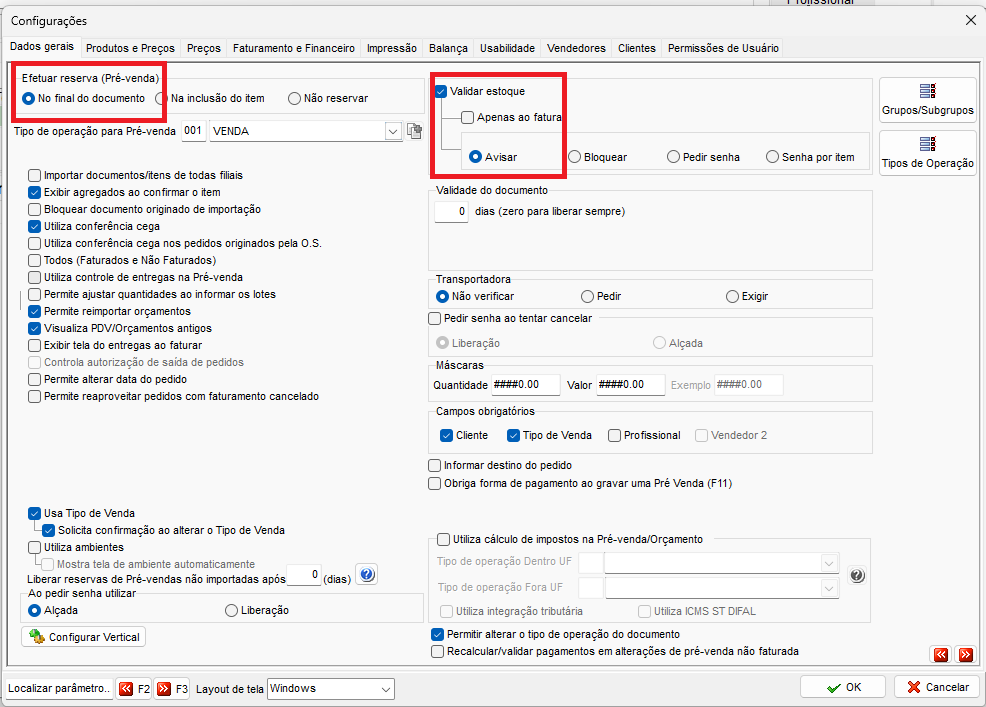Click the 001 operation code field

tap(194, 131)
